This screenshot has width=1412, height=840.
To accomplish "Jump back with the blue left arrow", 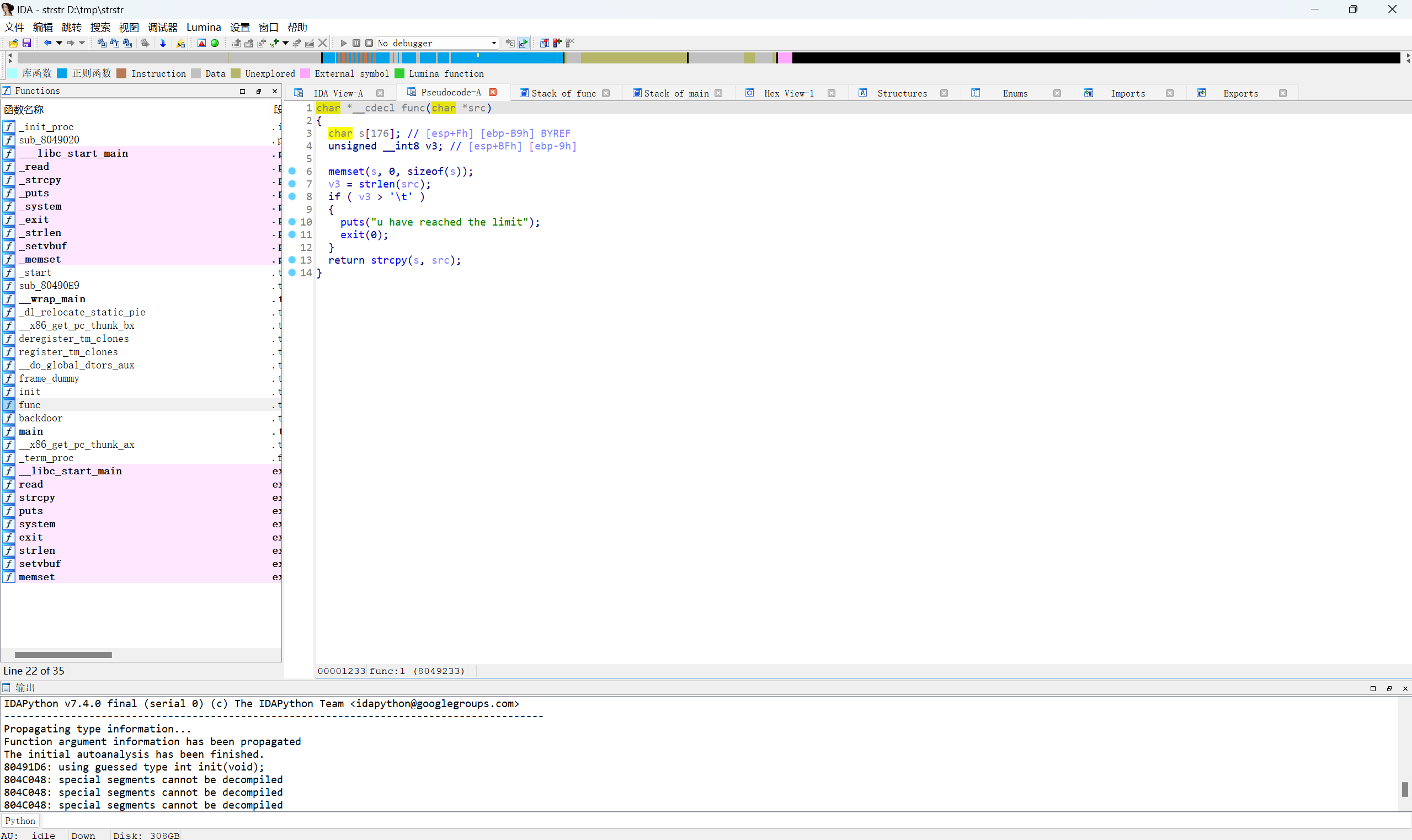I will tap(47, 43).
